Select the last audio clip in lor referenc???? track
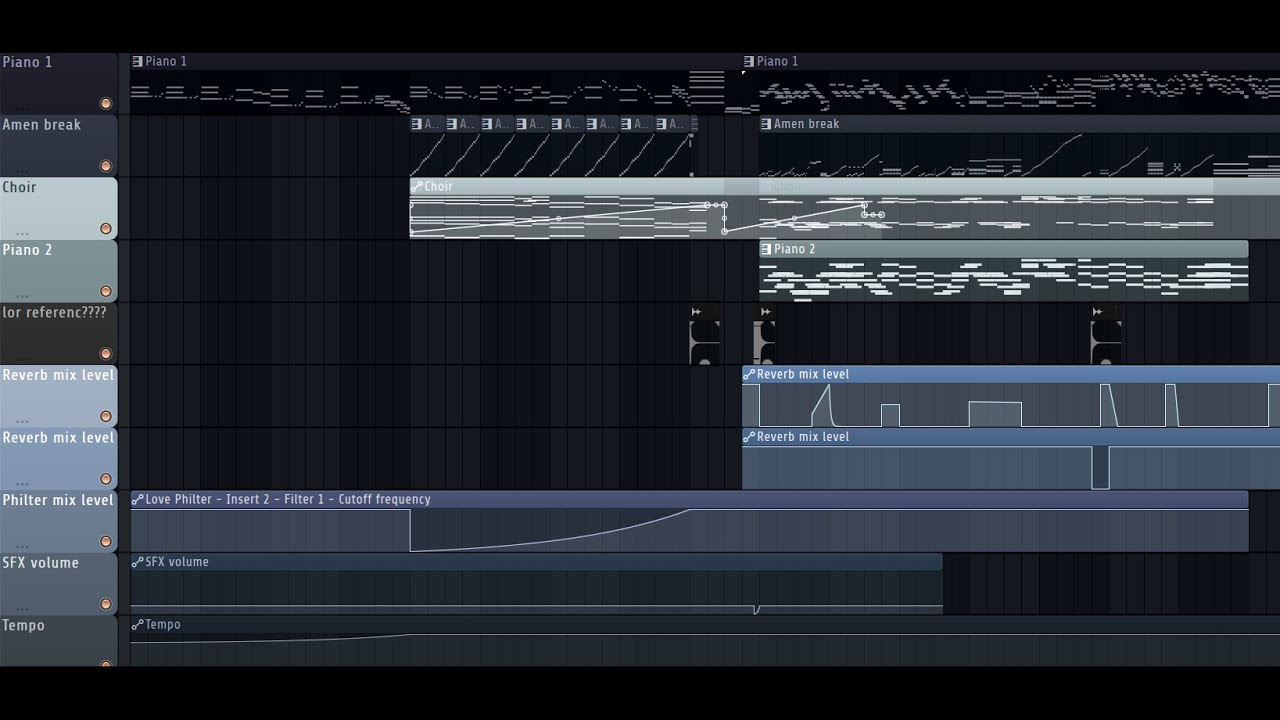1280x720 pixels. point(1106,335)
